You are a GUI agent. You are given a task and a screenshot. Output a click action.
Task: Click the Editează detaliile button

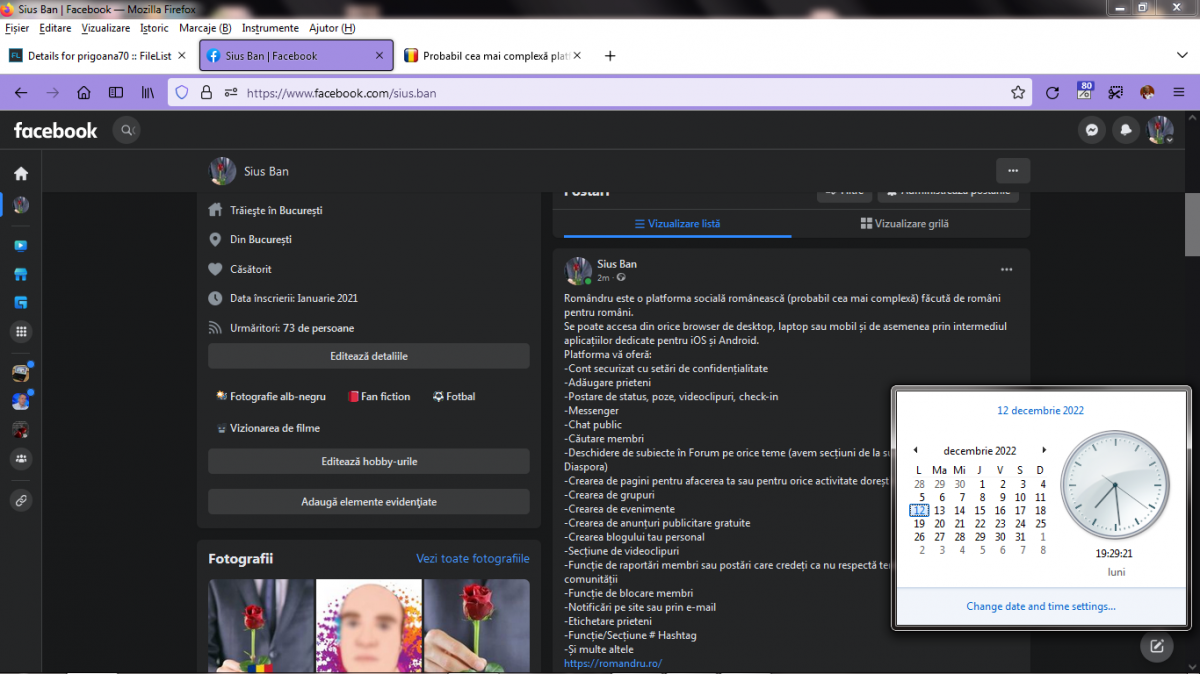pos(368,356)
